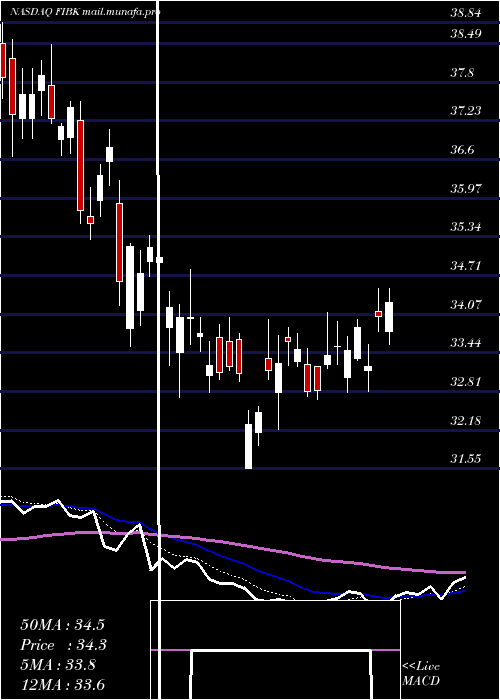The width and height of the screenshot is (500, 700).
Task: Click the 35.97 price axis label
Action: click(466, 188)
